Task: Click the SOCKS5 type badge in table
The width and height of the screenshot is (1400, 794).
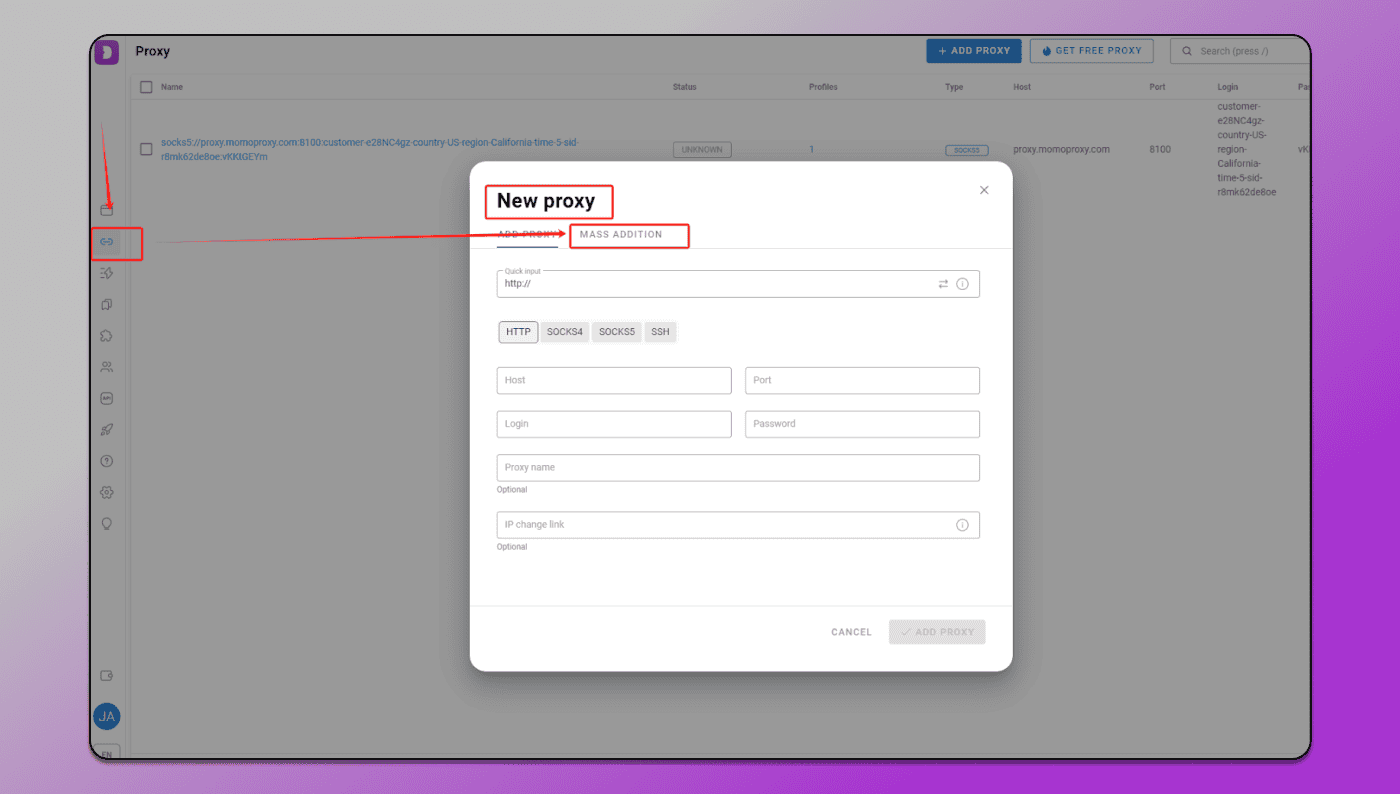Action: tap(967, 150)
